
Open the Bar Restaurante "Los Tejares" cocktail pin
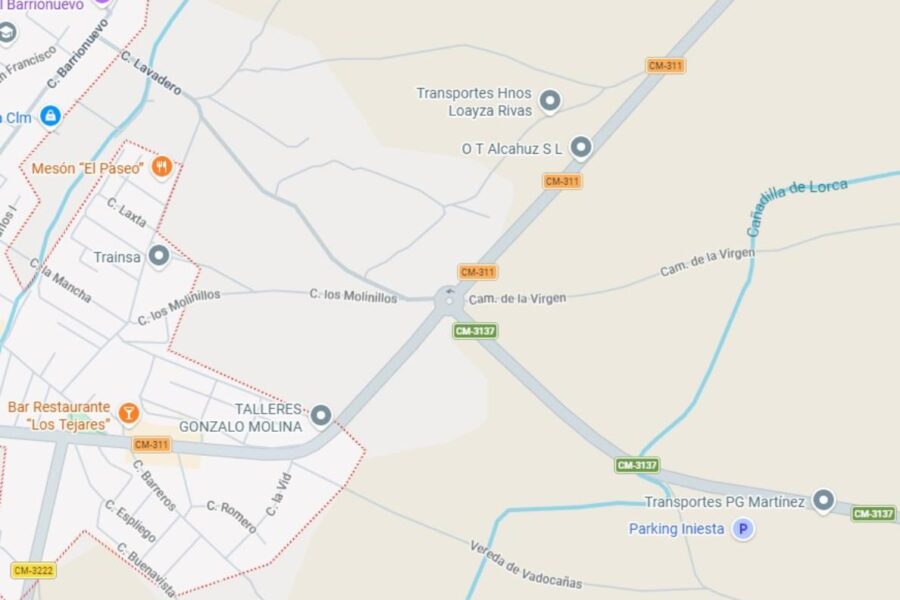[129, 413]
